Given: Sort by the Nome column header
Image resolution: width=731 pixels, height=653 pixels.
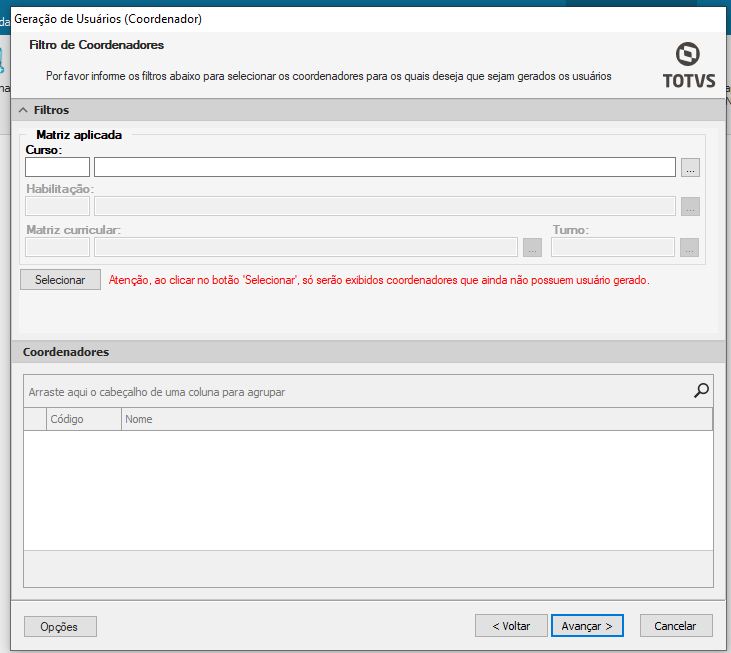Looking at the screenshot, I should [x=416, y=419].
